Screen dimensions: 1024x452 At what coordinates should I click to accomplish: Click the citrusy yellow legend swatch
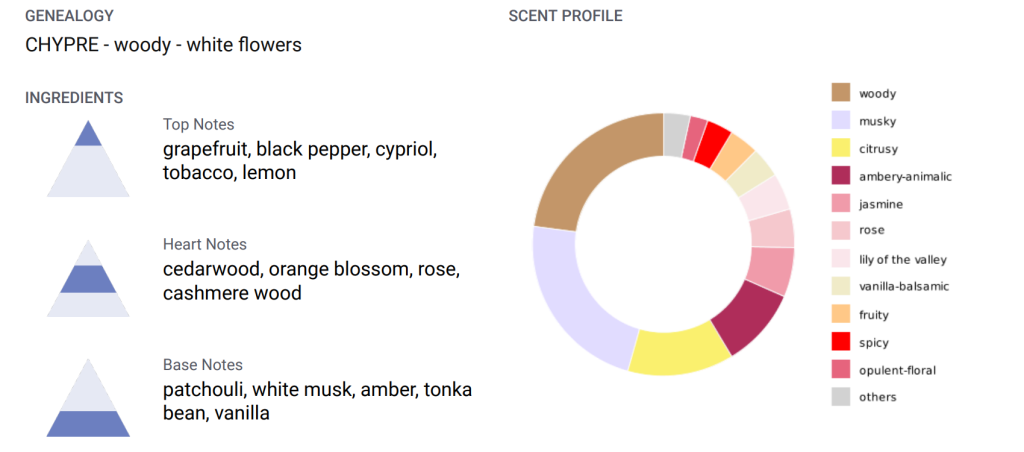(840, 148)
